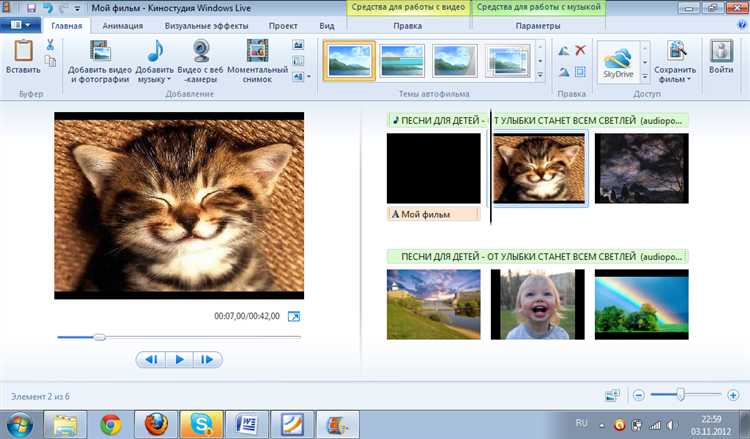Select the laughing child clip thumbnail
750x439 pixels.
pyautogui.click(x=537, y=304)
